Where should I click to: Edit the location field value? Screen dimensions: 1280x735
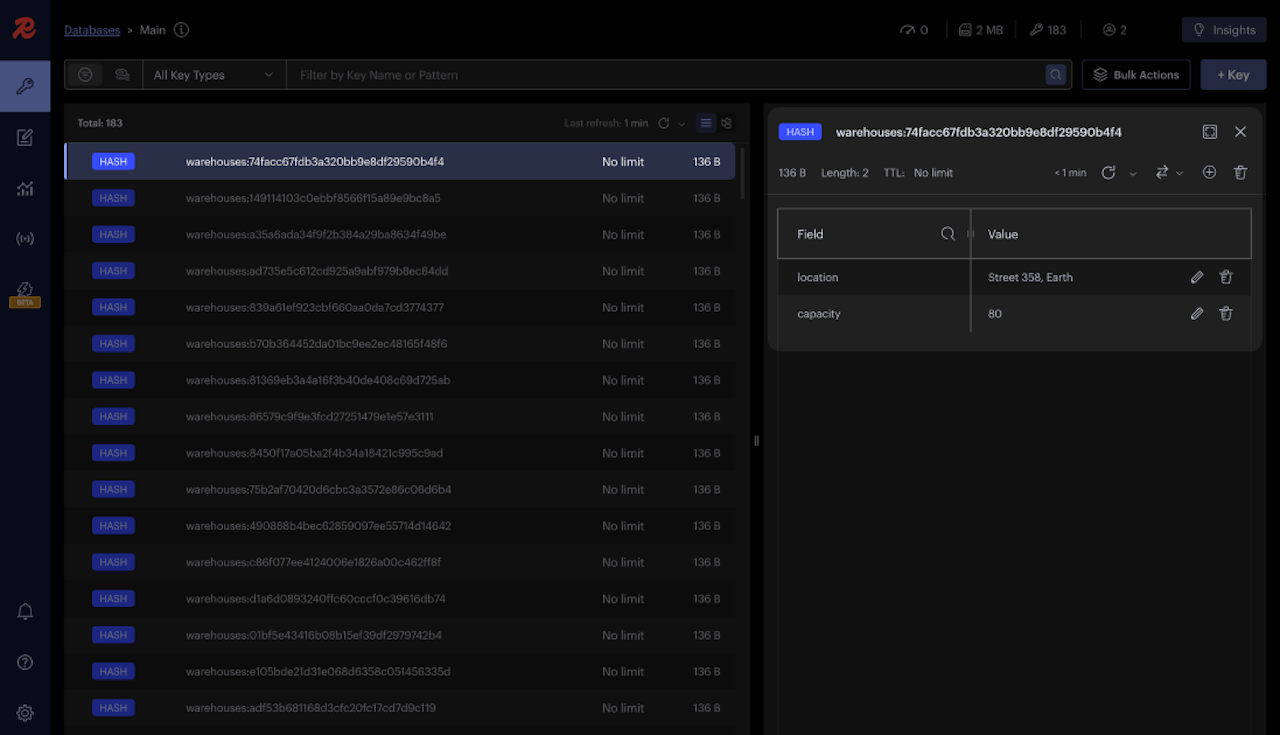1197,278
